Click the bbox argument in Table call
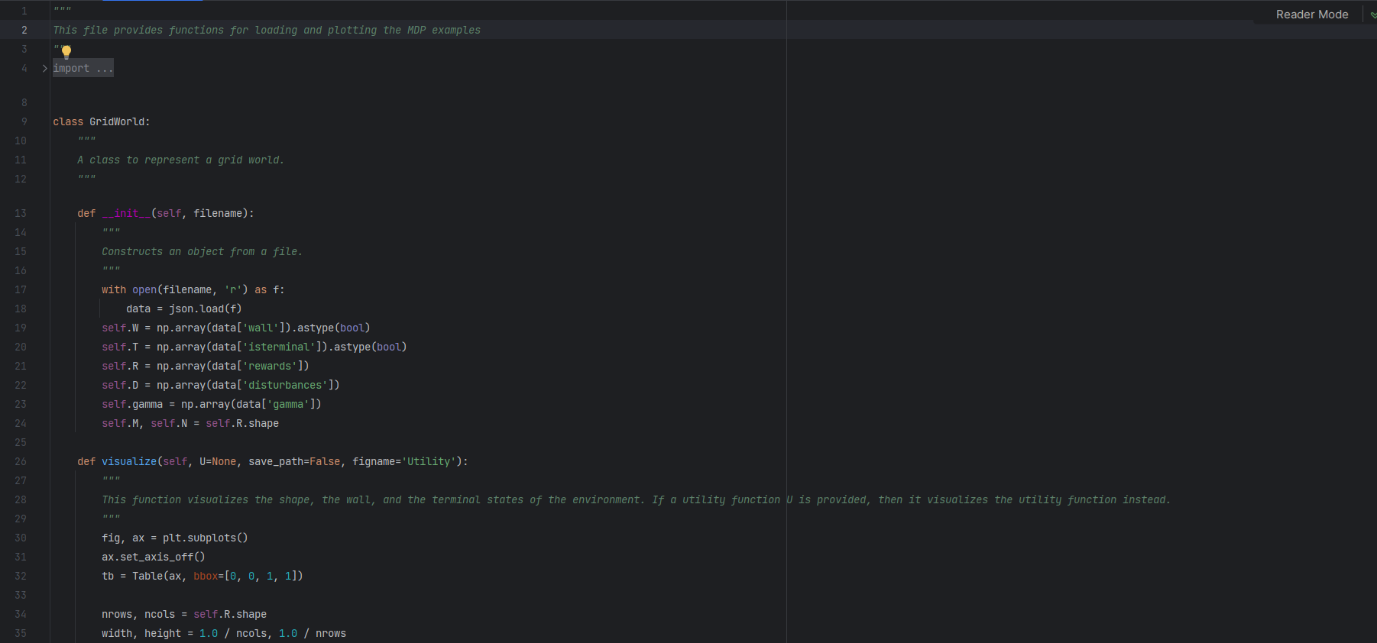 coord(208,575)
